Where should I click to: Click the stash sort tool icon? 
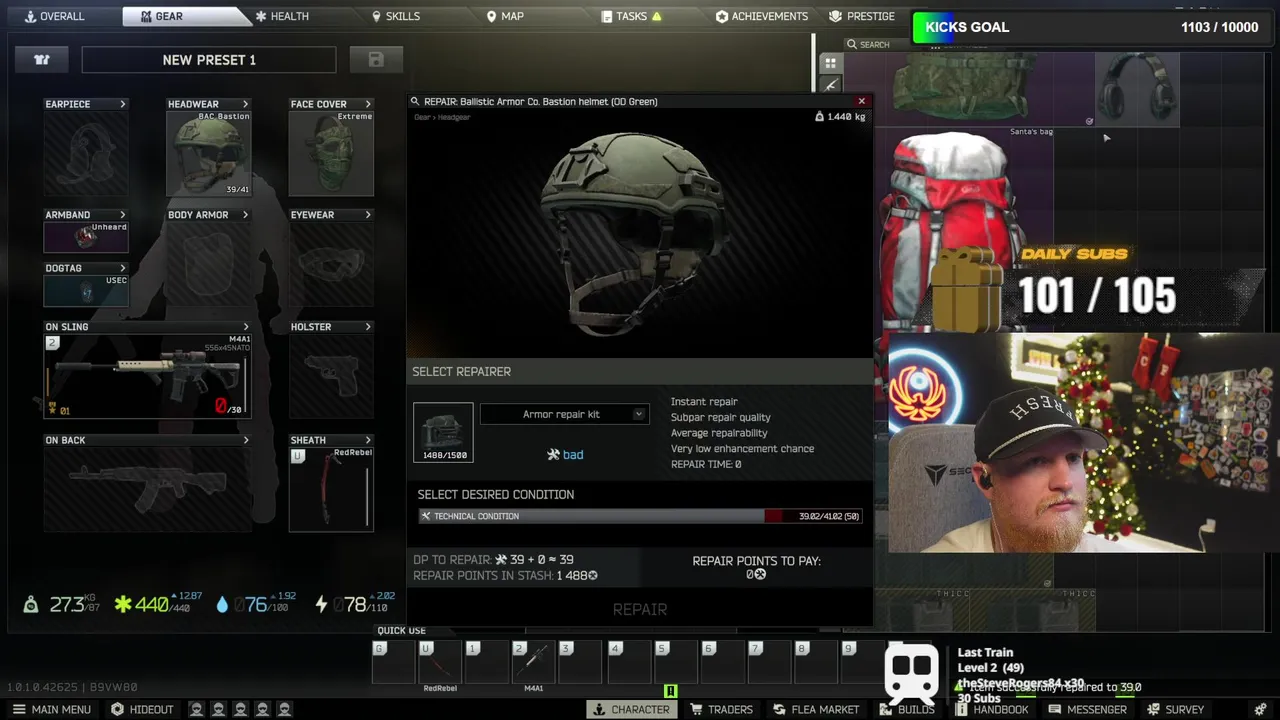(830, 86)
